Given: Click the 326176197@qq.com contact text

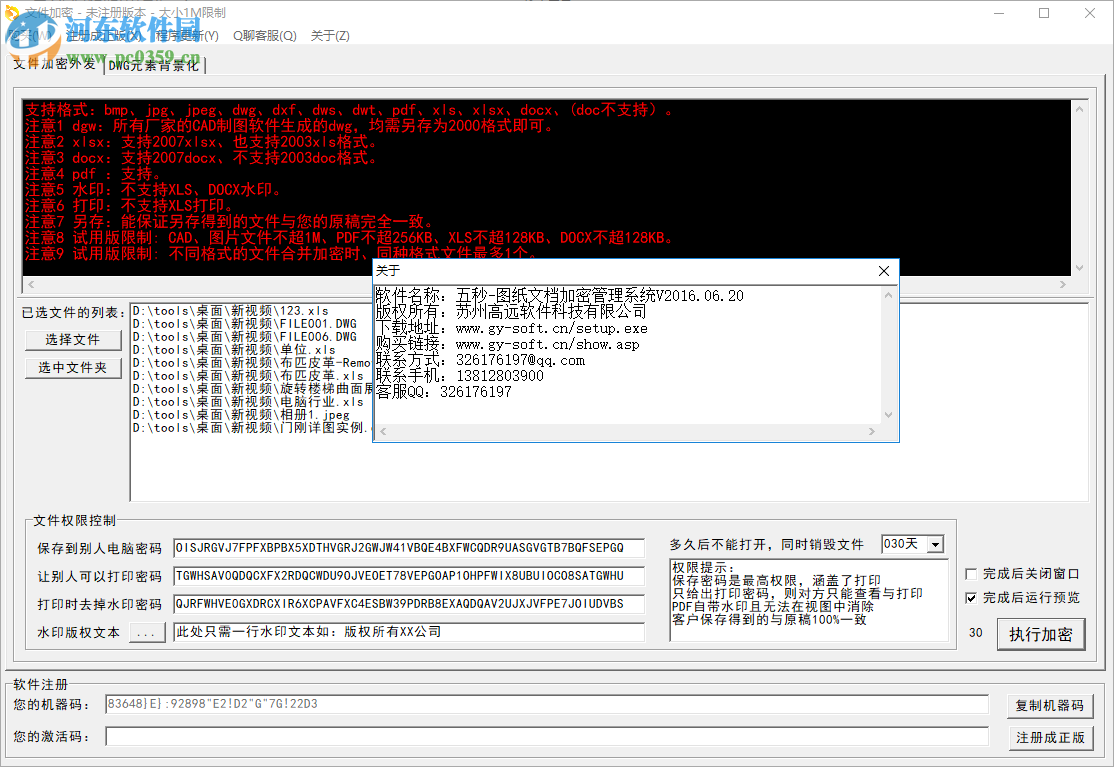Looking at the screenshot, I should [x=520, y=360].
